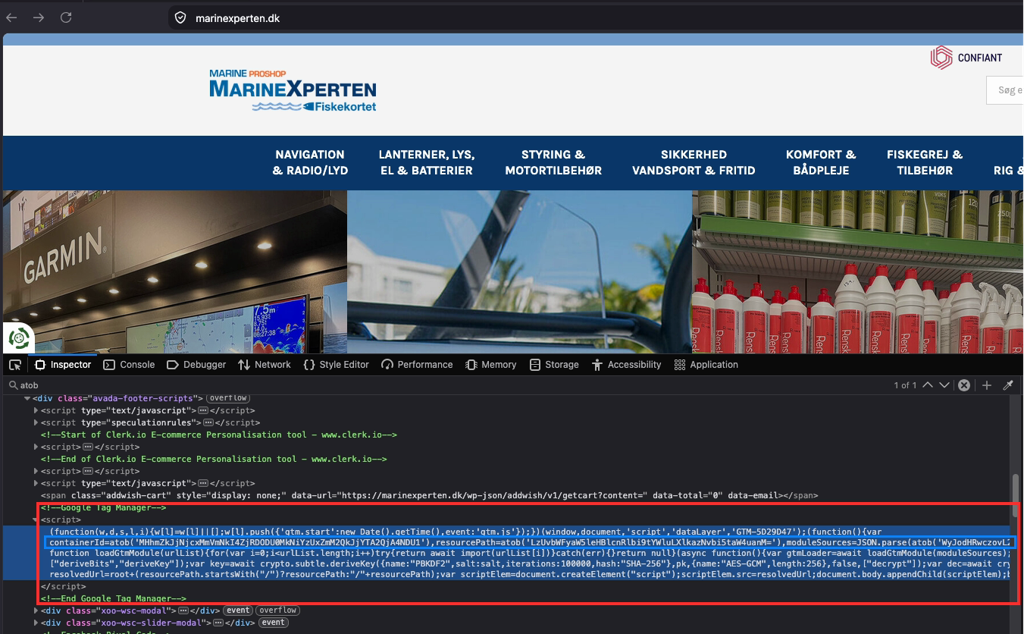Switch to the Application tab
Screen dimensions: 1024x634
tap(706, 365)
